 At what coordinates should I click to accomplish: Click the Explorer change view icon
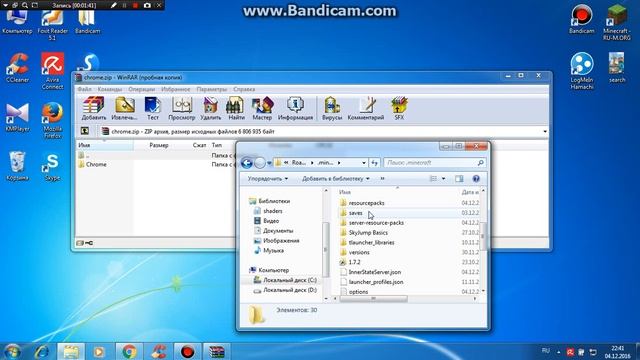point(433,179)
